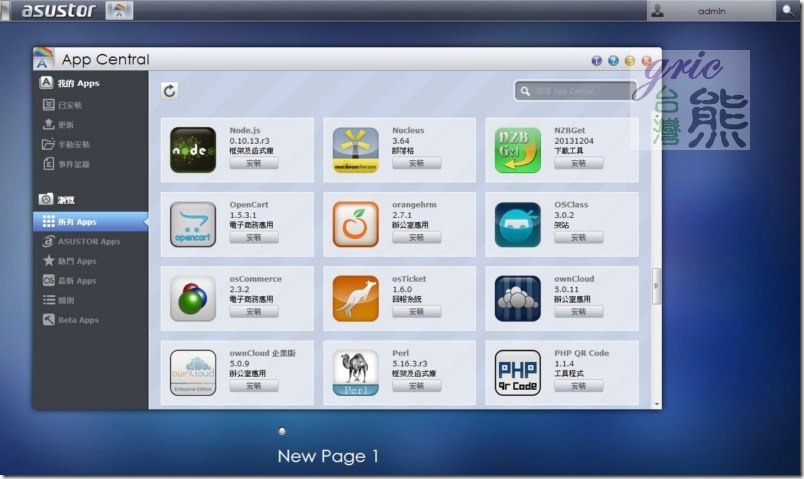Image resolution: width=804 pixels, height=479 pixels.
Task: Open the OpenCart app icon
Action: [193, 224]
